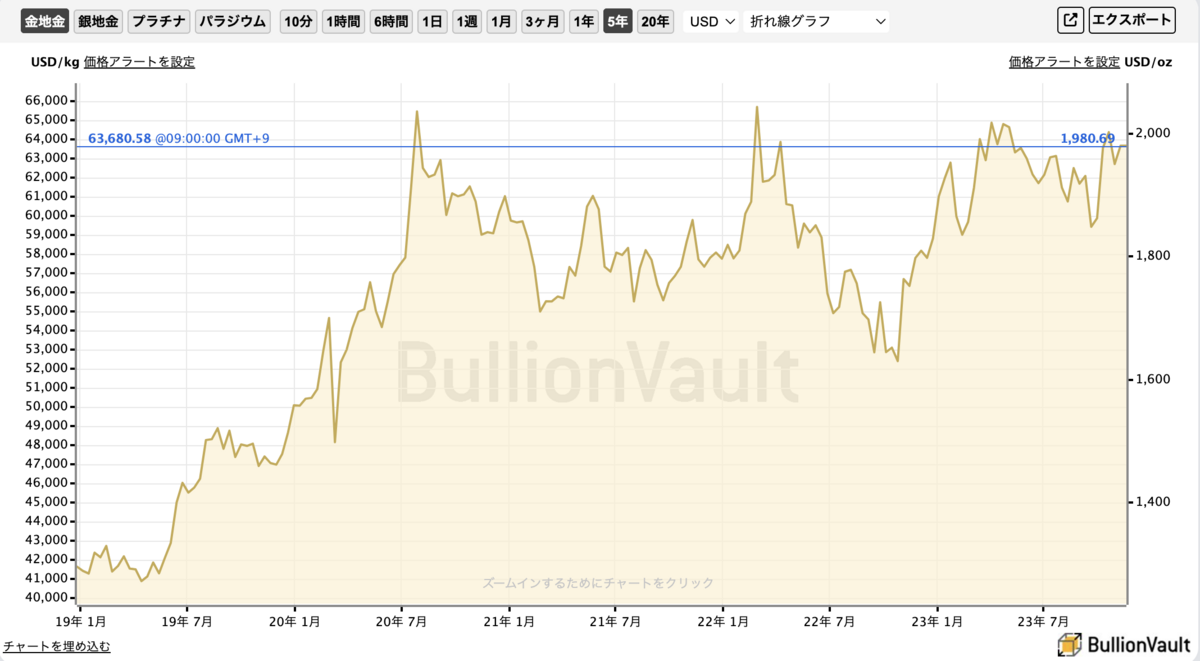
Task: Click the エクスポート button
Action: click(1131, 20)
